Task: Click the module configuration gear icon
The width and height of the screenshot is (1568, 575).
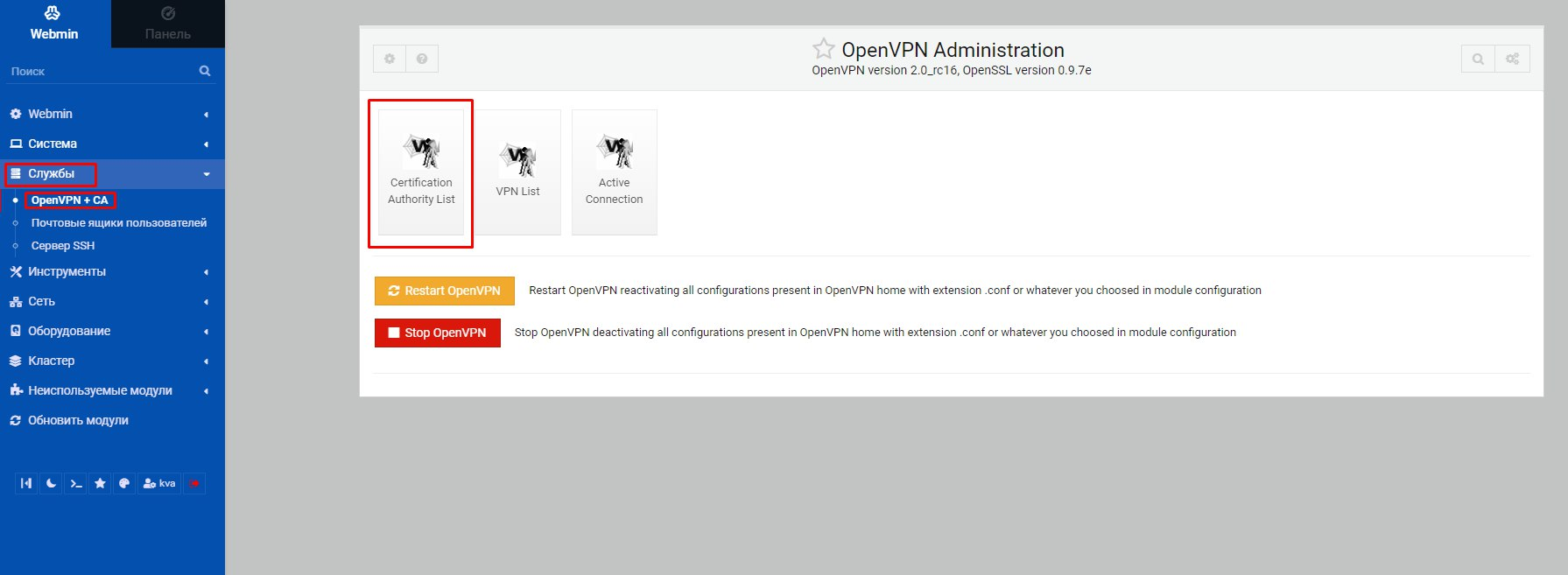Action: pyautogui.click(x=390, y=59)
